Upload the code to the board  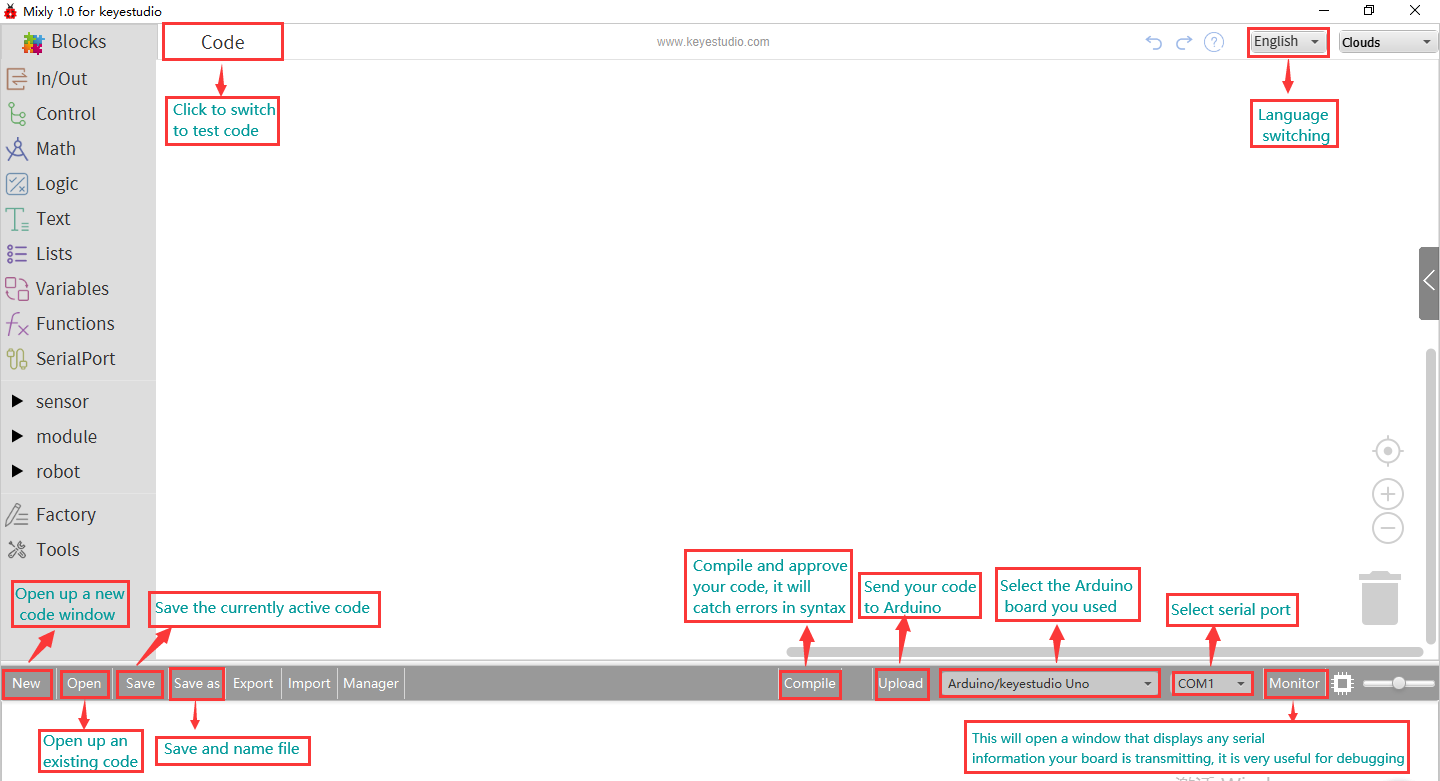click(900, 684)
